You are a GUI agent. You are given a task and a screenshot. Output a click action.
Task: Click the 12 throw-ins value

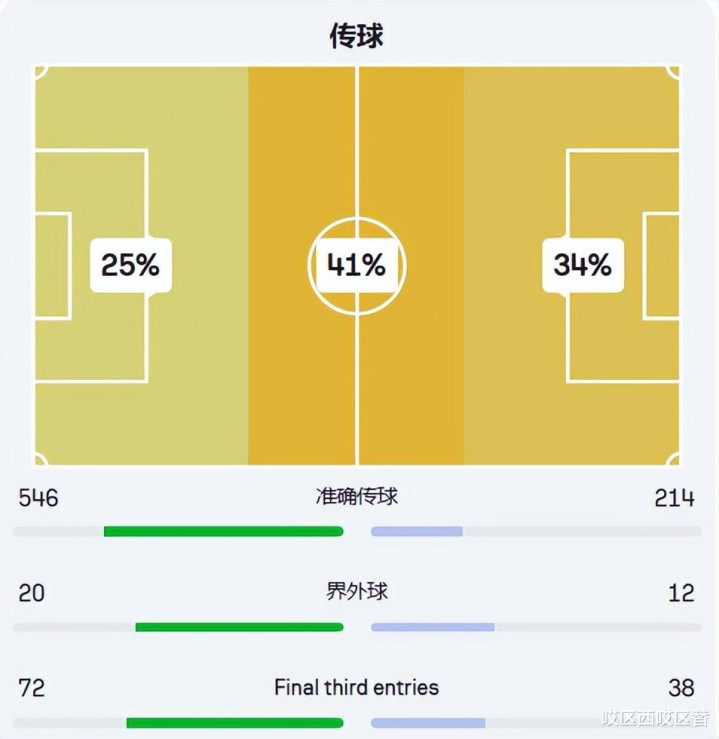[681, 593]
